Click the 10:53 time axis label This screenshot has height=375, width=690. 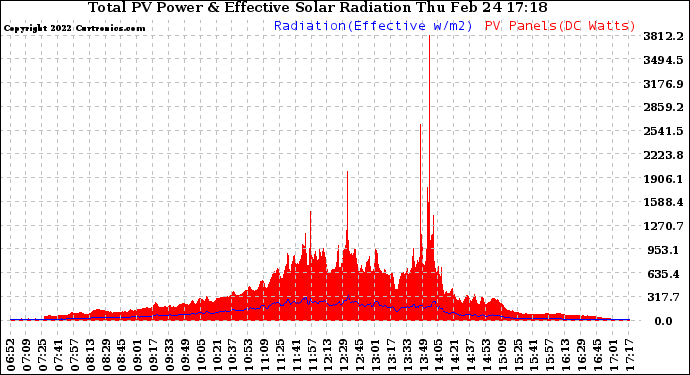point(249,355)
